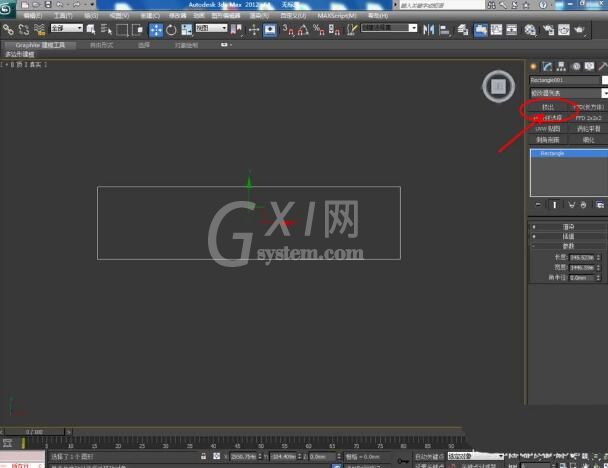
Task: Open the Render Setup dialog
Action: click(548, 29)
